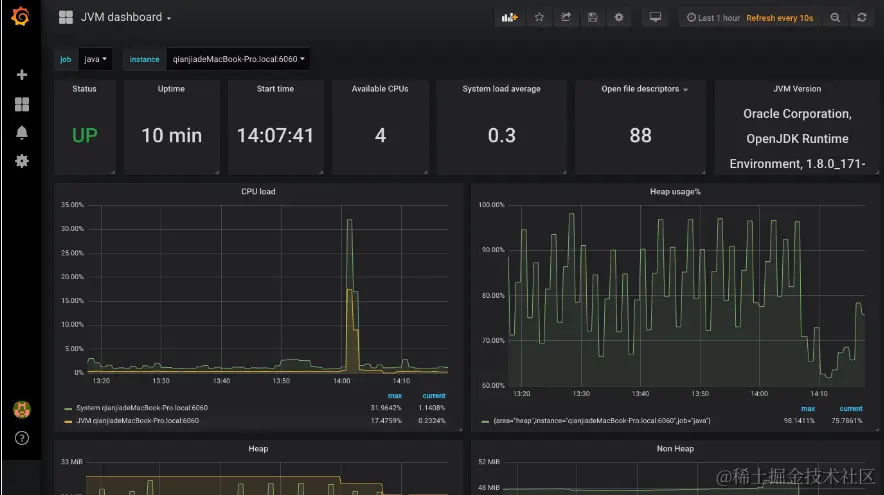Open the job variable java dropdown

pyautogui.click(x=95, y=59)
